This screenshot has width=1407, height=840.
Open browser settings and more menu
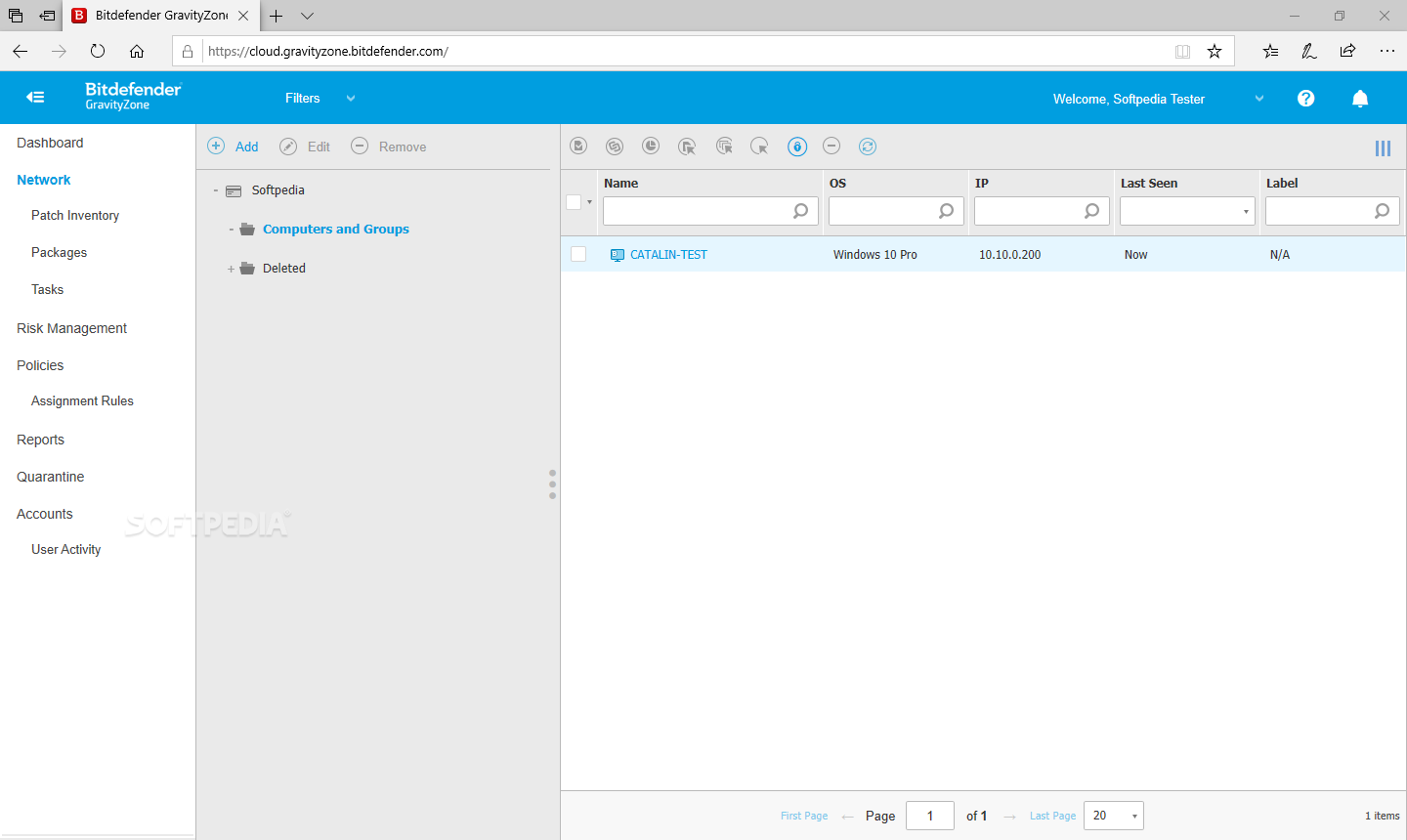(1386, 51)
